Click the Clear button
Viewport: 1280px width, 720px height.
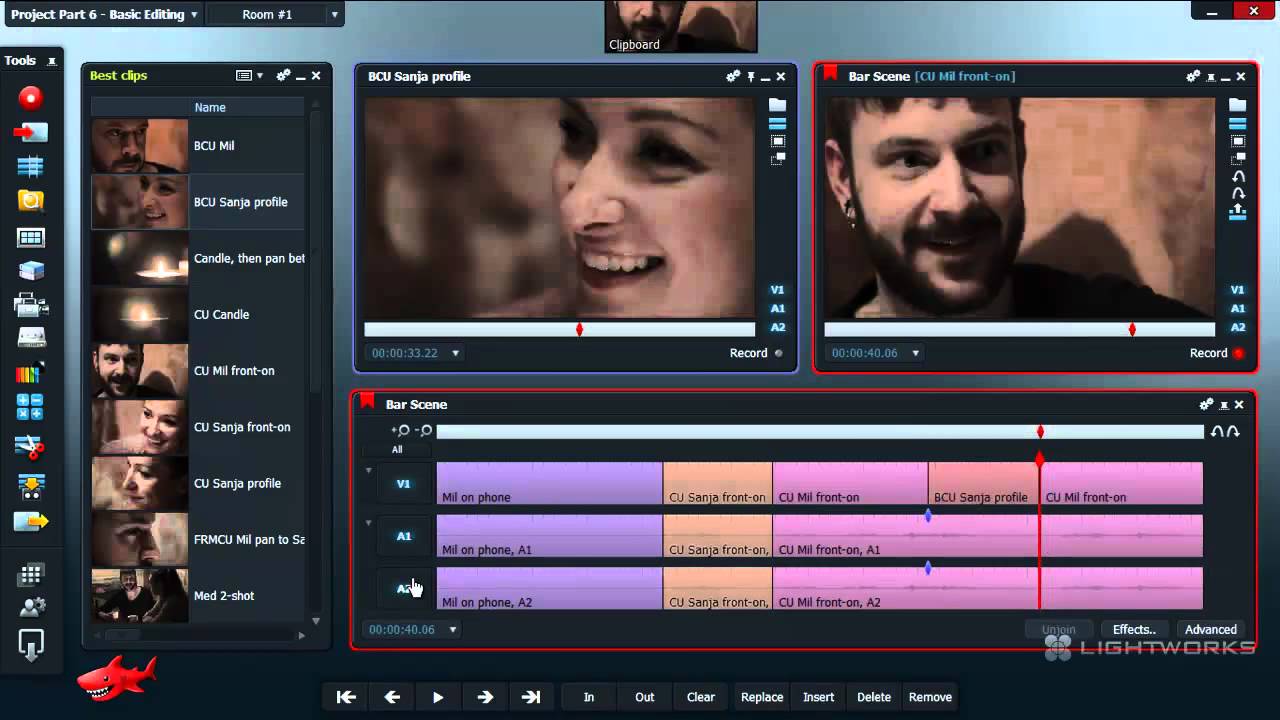(701, 697)
